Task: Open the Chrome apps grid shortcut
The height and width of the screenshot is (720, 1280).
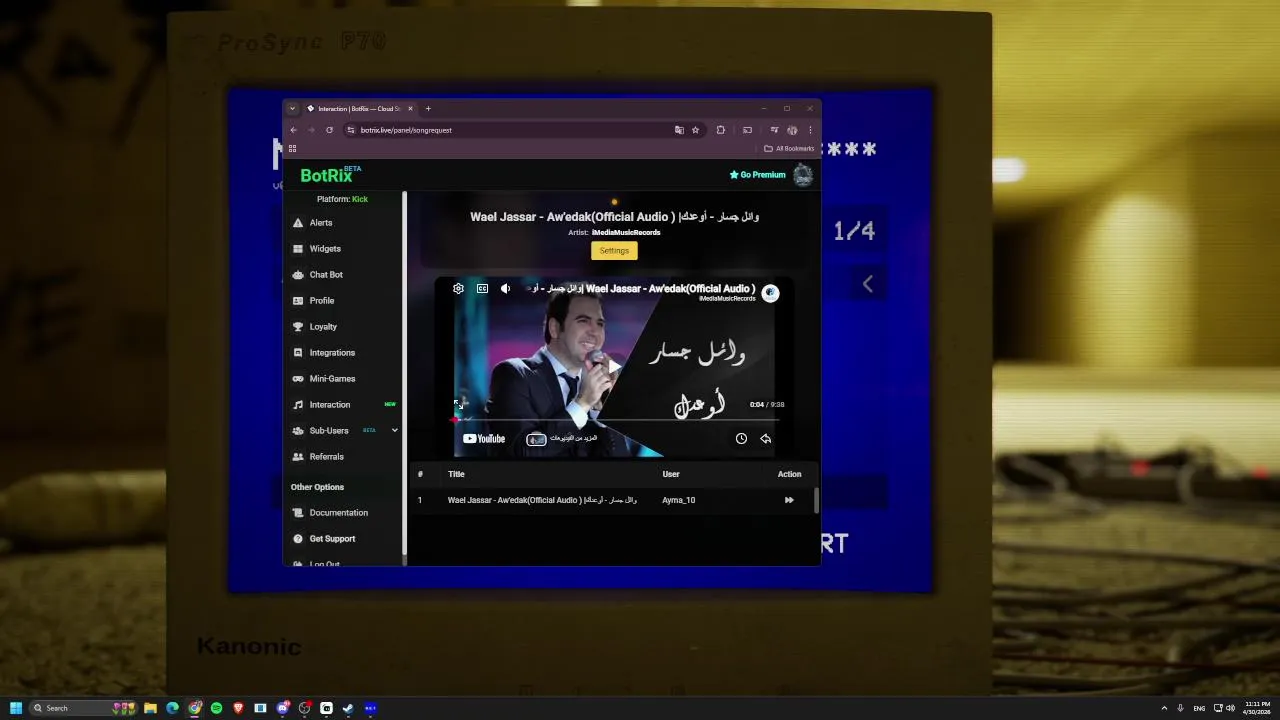Action: point(292,149)
